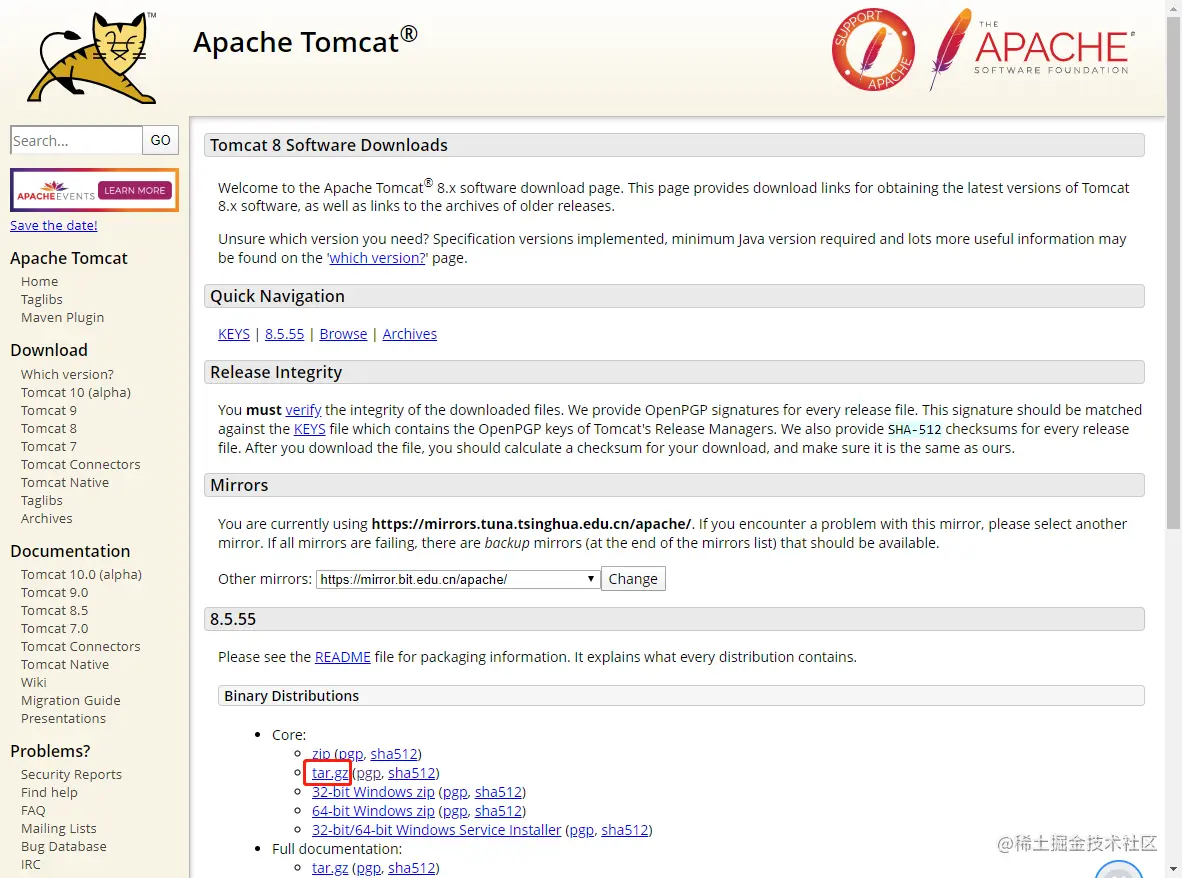Jump to 8.5.55 in Quick Navigation
Viewport: 1182px width, 878px height.
[284, 334]
